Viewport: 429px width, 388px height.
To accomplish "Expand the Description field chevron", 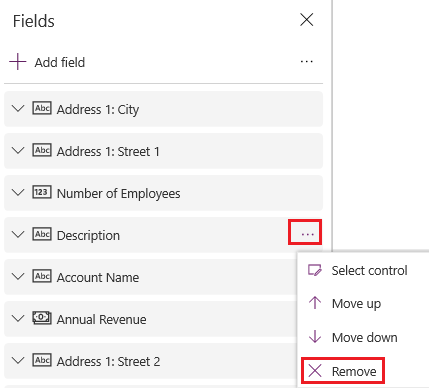I will pyautogui.click(x=18, y=234).
